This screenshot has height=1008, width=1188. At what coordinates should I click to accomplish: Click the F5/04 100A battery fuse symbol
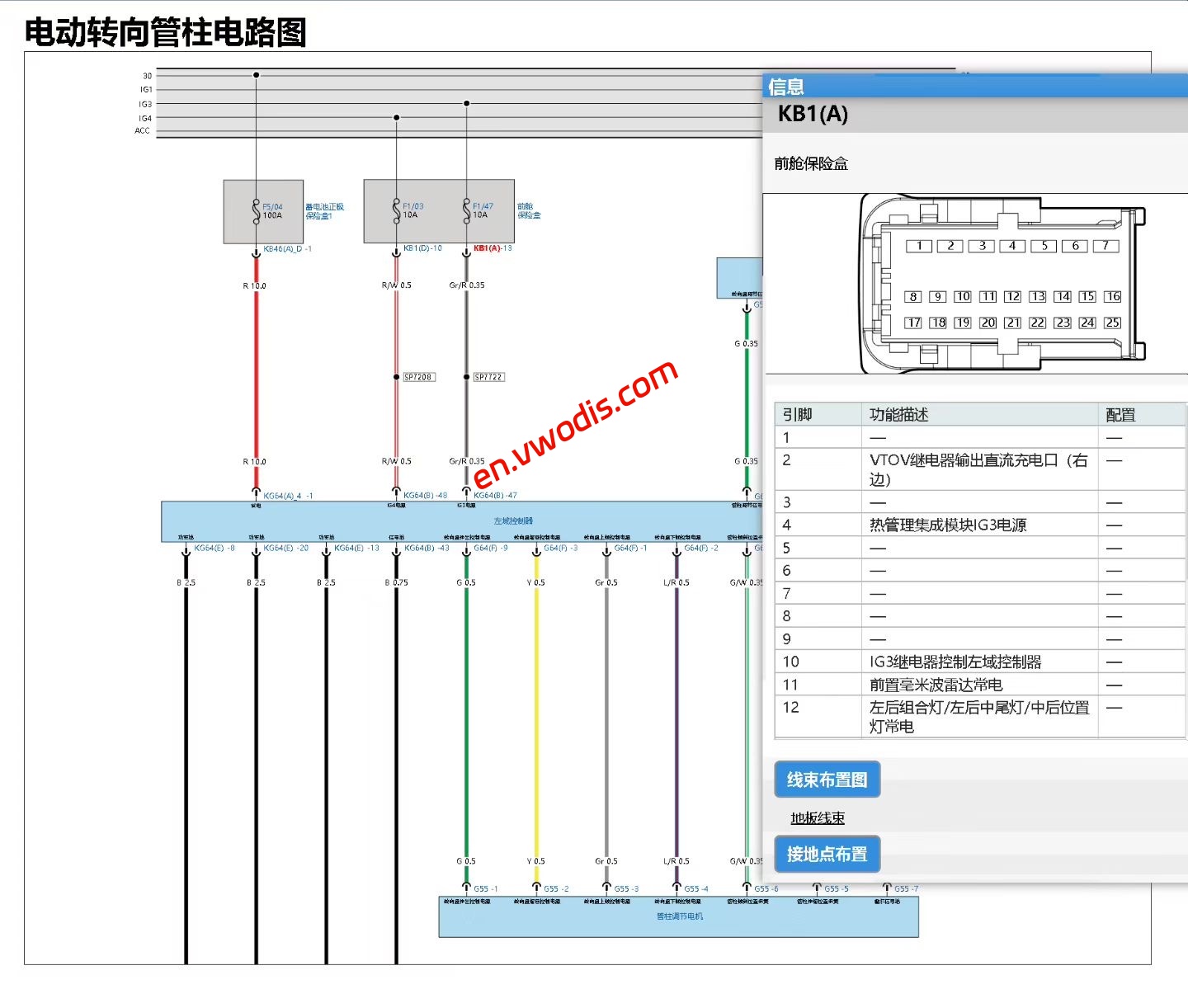(x=256, y=212)
